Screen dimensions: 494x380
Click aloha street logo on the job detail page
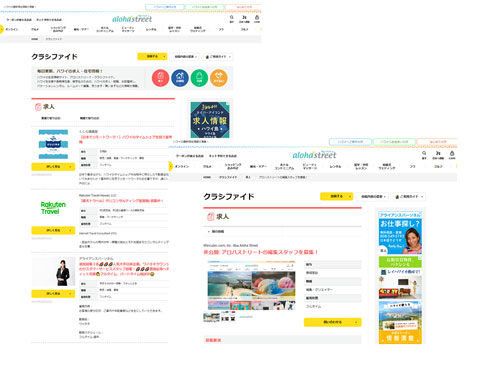point(314,155)
